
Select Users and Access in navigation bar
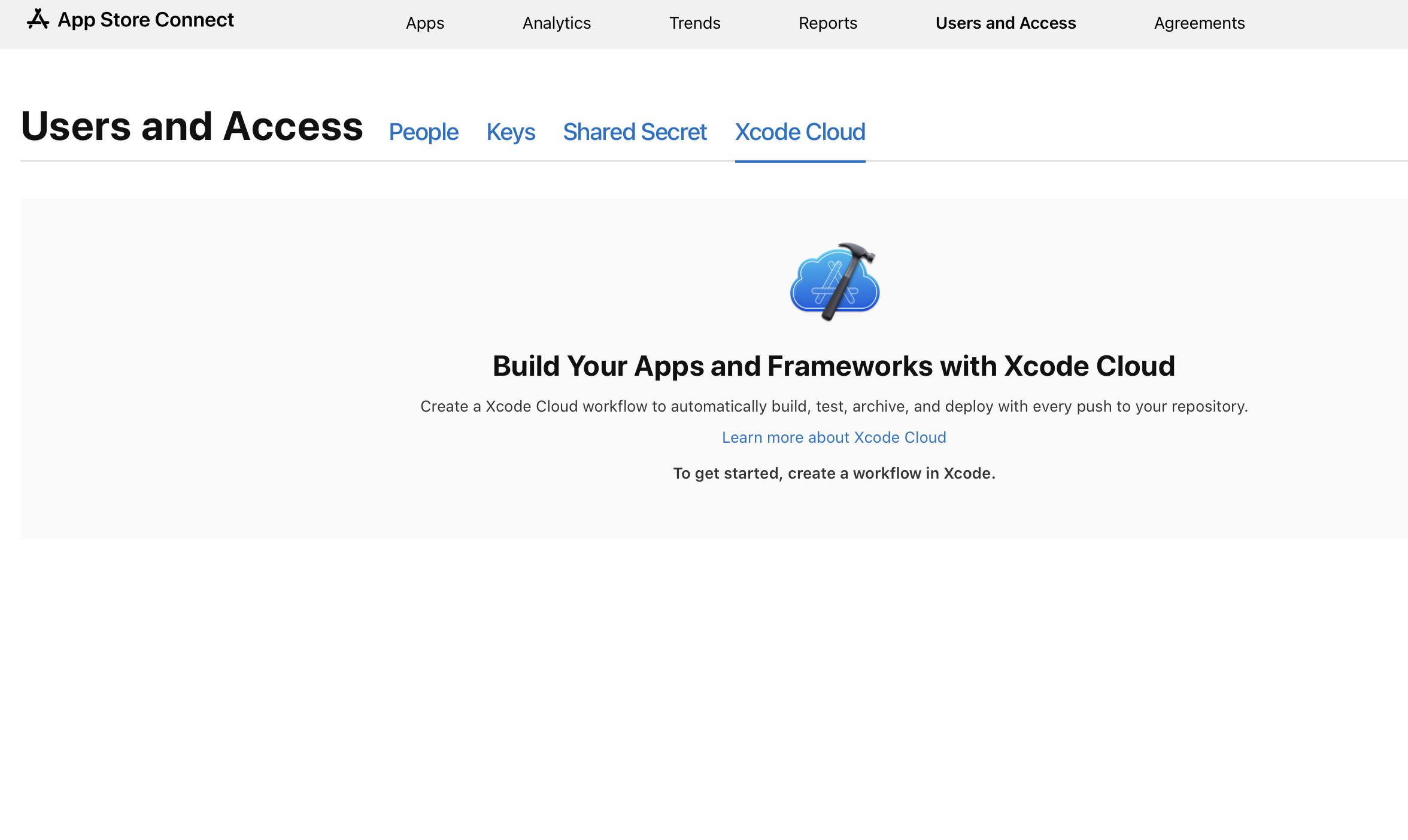1006,23
